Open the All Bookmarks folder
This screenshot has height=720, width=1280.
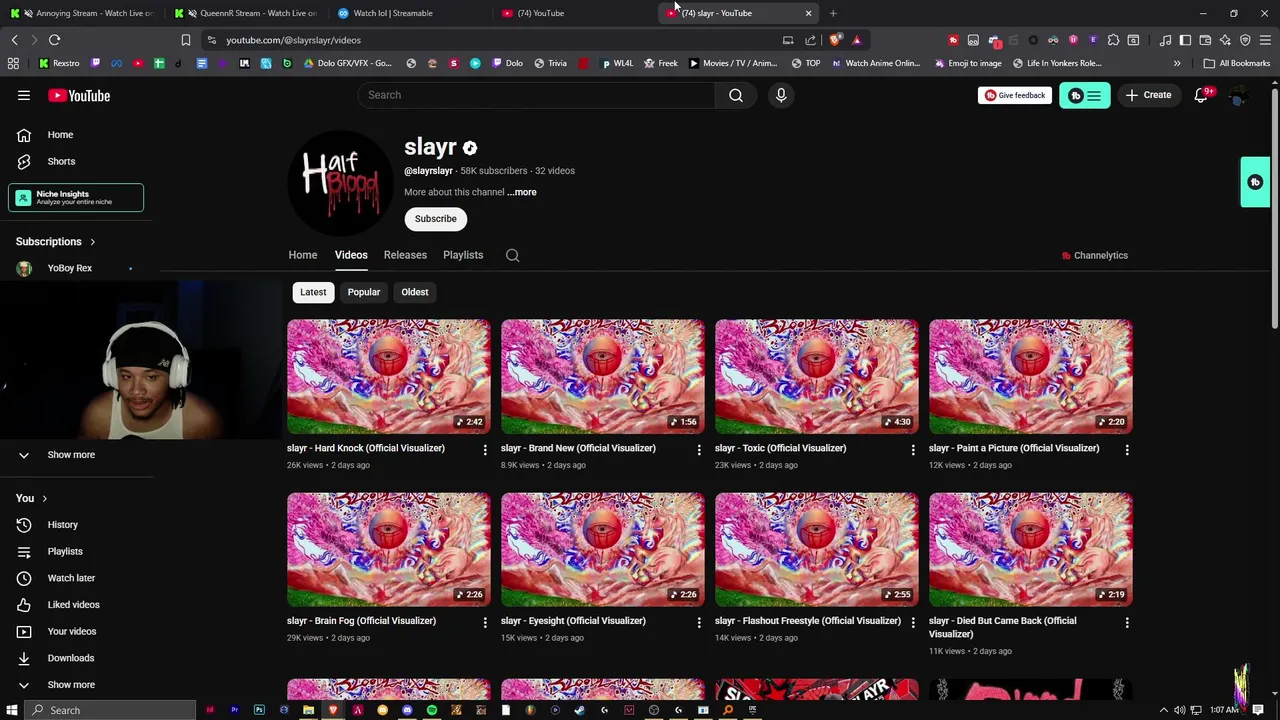[1237, 63]
